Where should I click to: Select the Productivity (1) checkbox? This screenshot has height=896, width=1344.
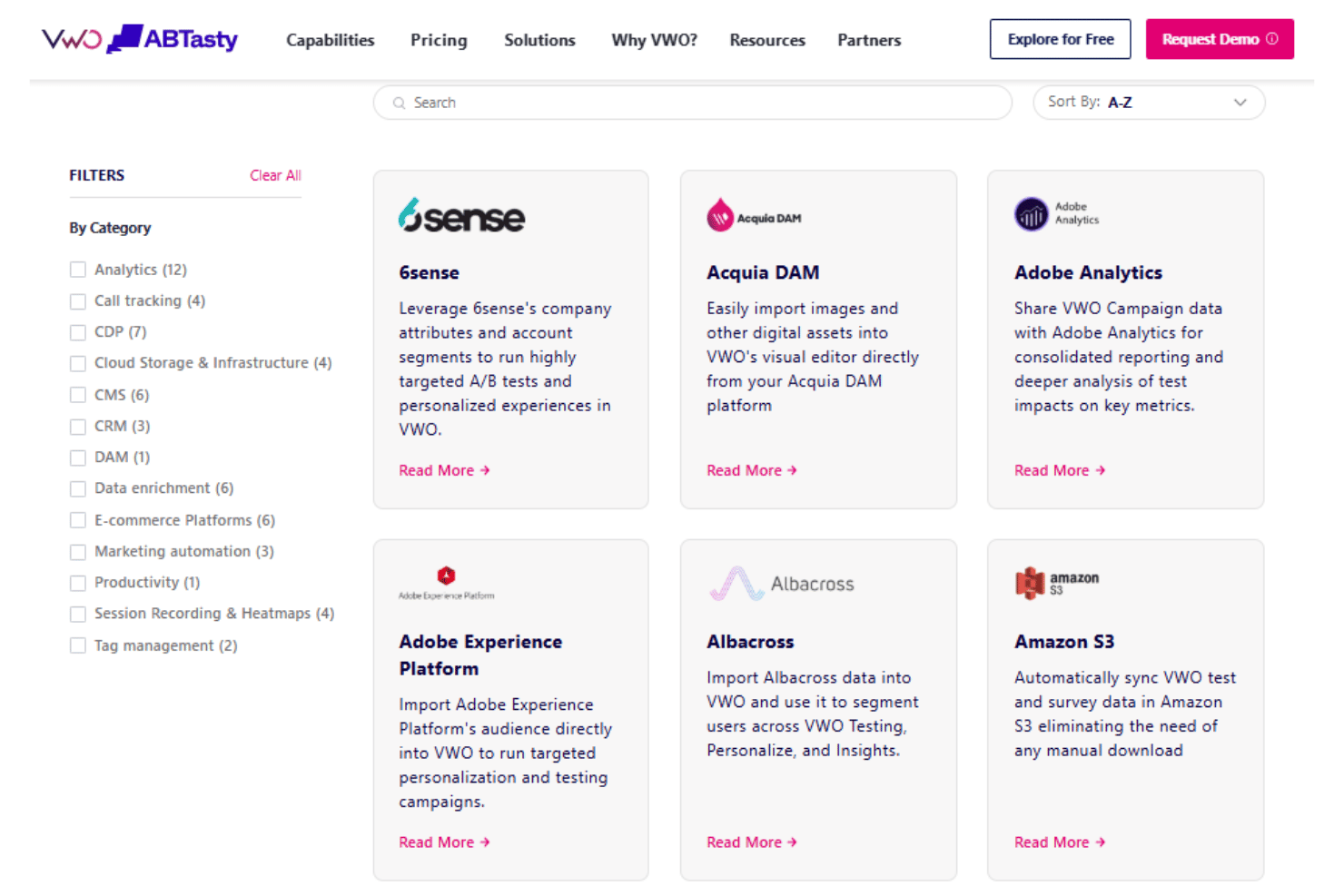[x=78, y=583]
